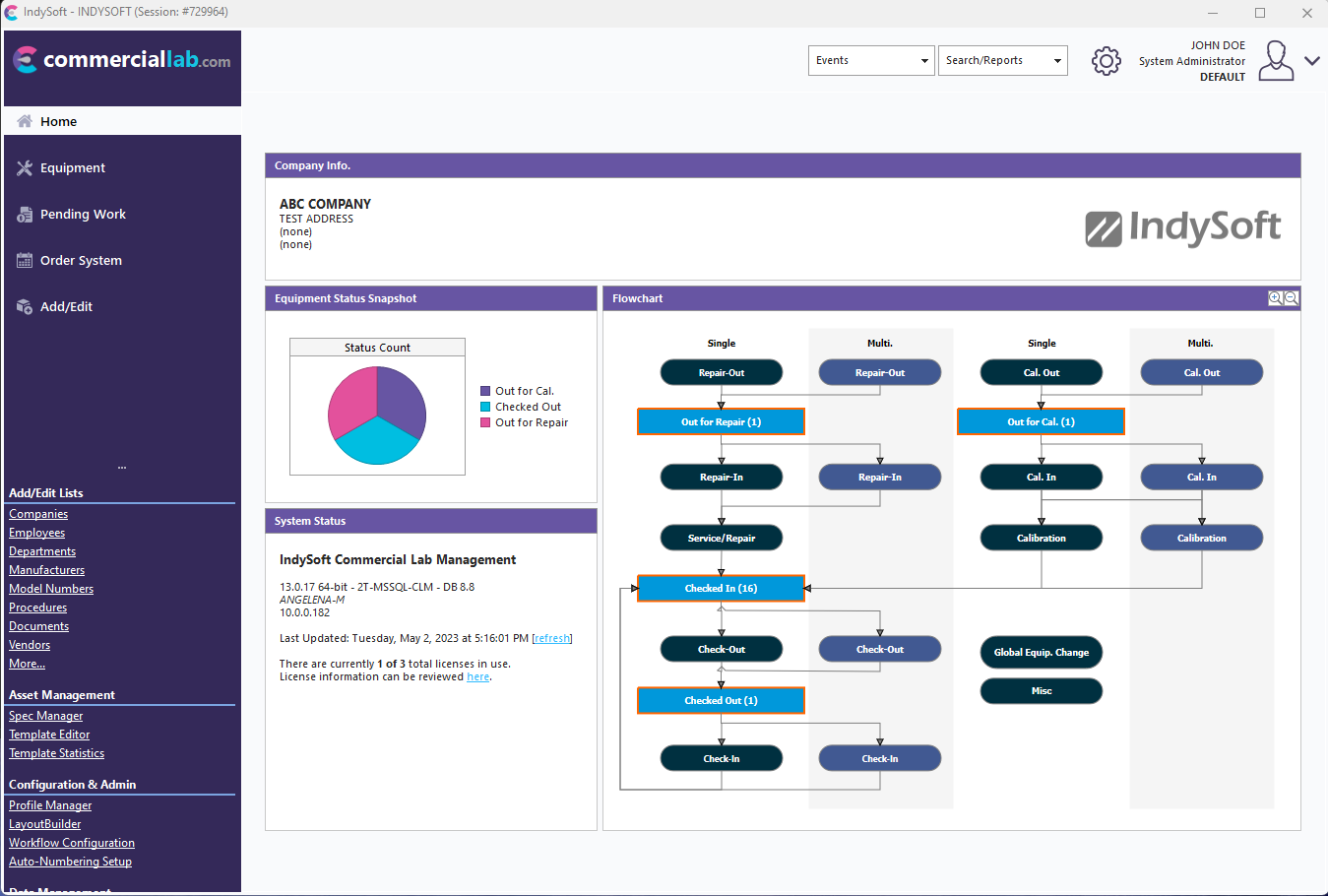Open the Companies link
Viewport: 1328px width, 896px height.
click(x=38, y=514)
